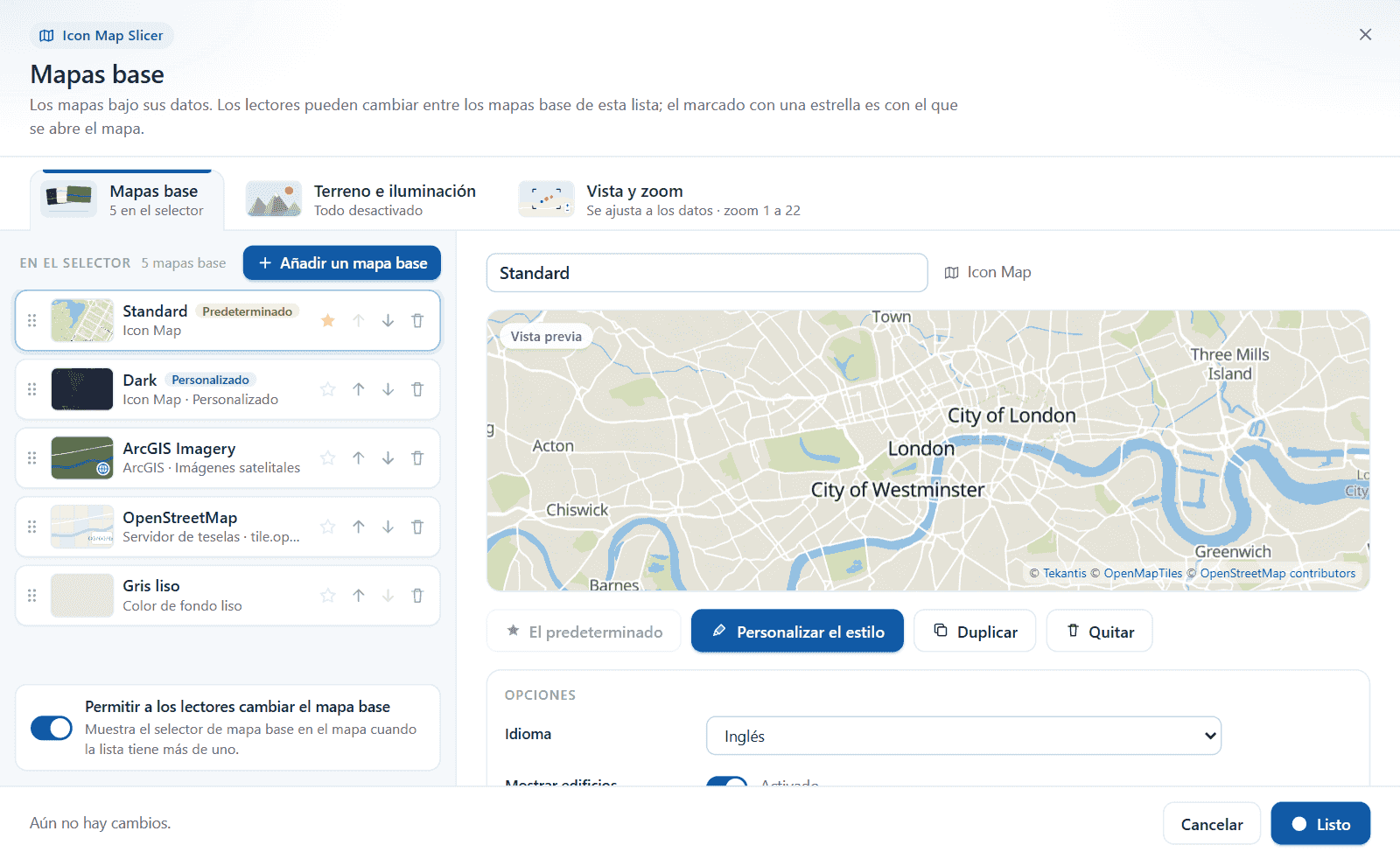The image size is (1400, 859).
Task: Close the Mapas base dialog
Action: 1365,34
